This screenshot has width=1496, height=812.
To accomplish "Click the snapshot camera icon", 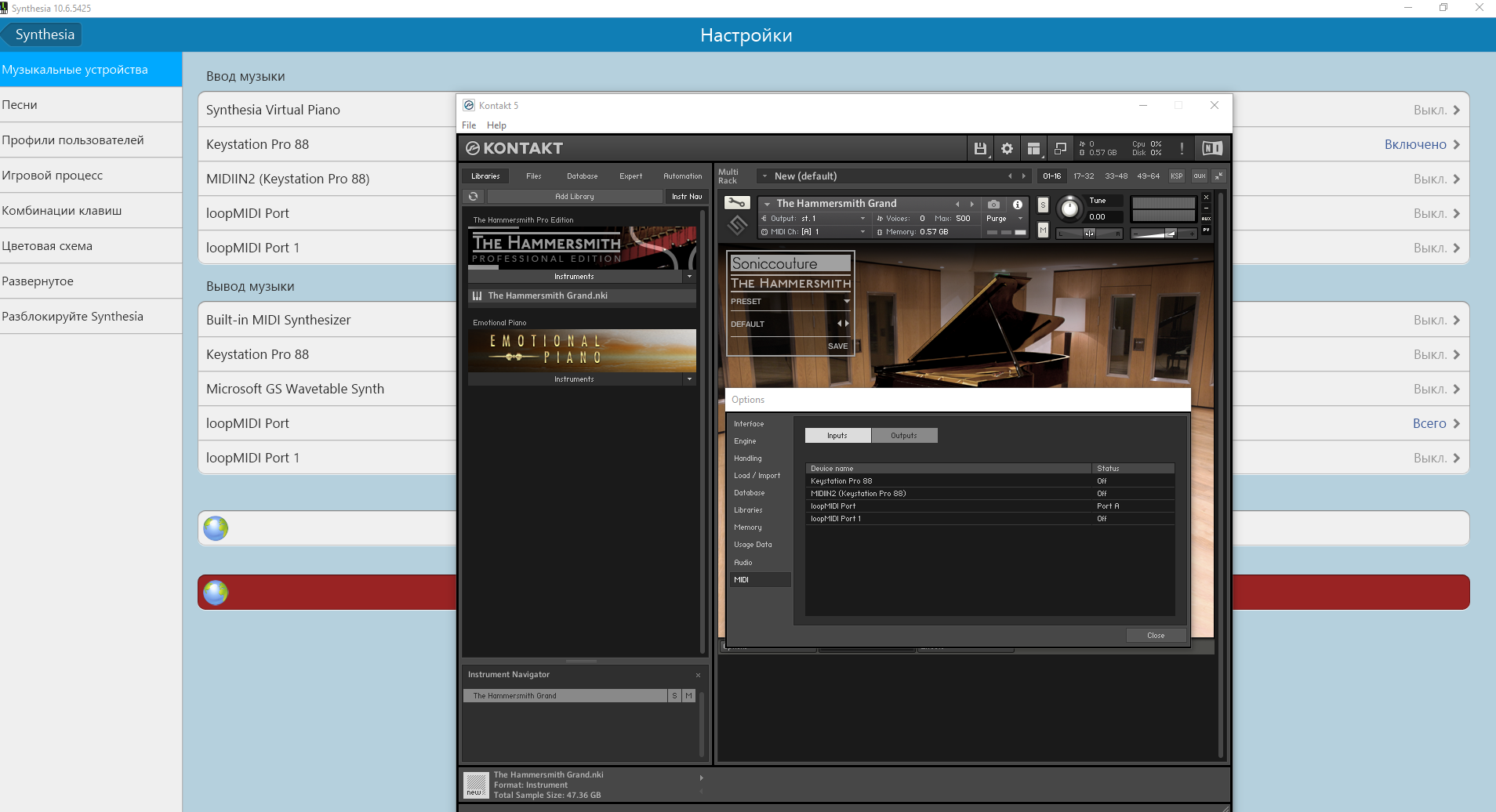I will 993,204.
